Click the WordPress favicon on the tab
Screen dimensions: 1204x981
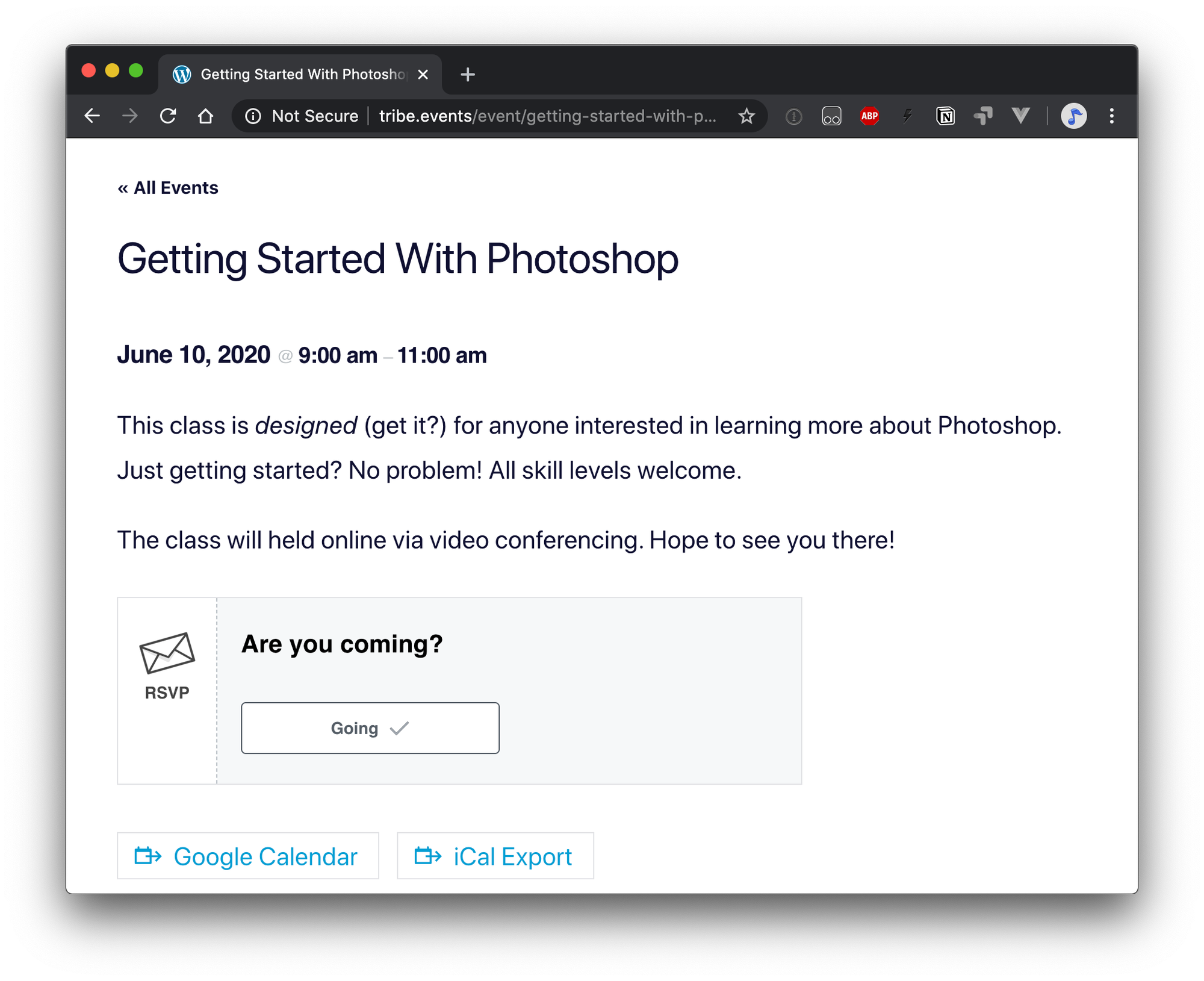[182, 73]
